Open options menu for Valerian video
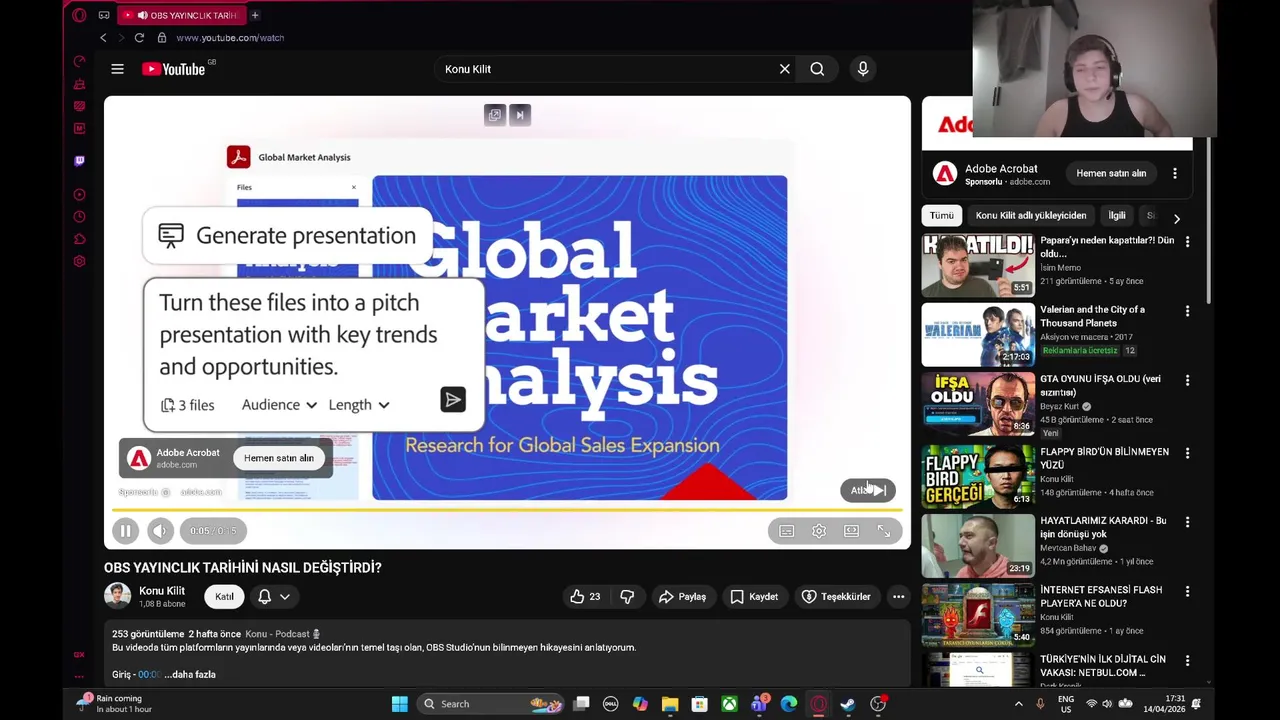Screen dimensions: 1280x720 click(x=1188, y=311)
